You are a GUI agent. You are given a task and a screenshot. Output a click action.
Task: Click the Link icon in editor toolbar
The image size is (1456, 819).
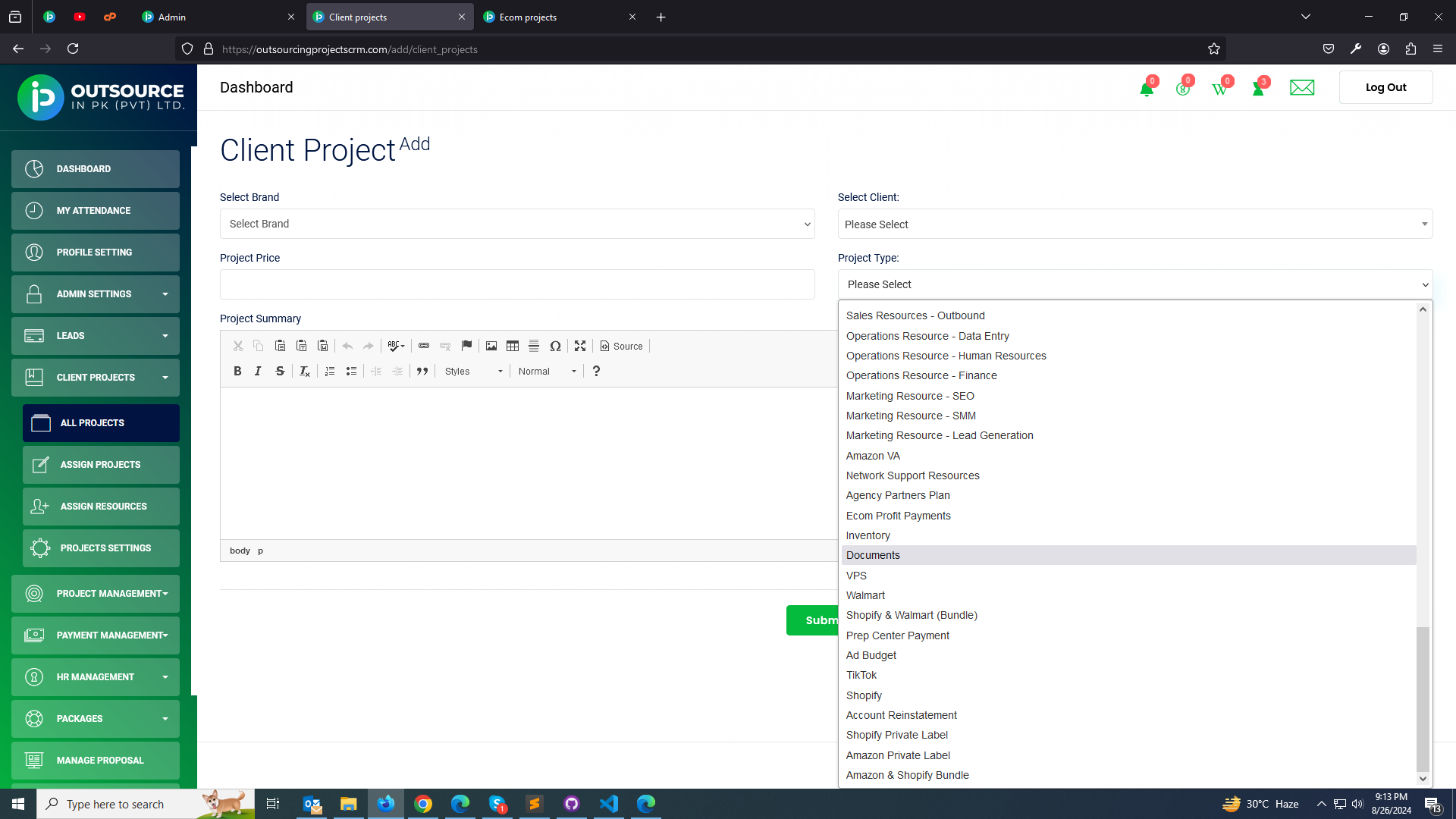[x=424, y=346]
